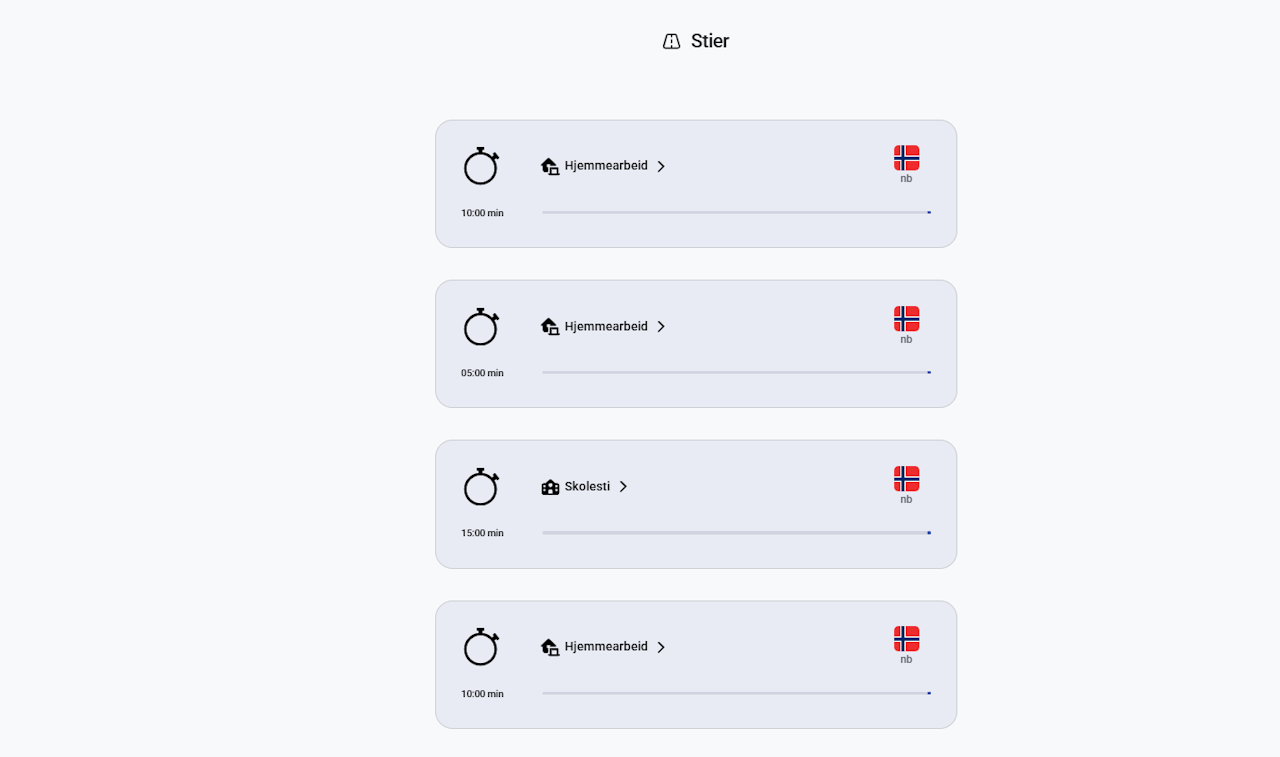Image resolution: width=1280 pixels, height=757 pixels.
Task: Expand the chevron in the bottom Hjemmearbeid card
Action: (661, 647)
